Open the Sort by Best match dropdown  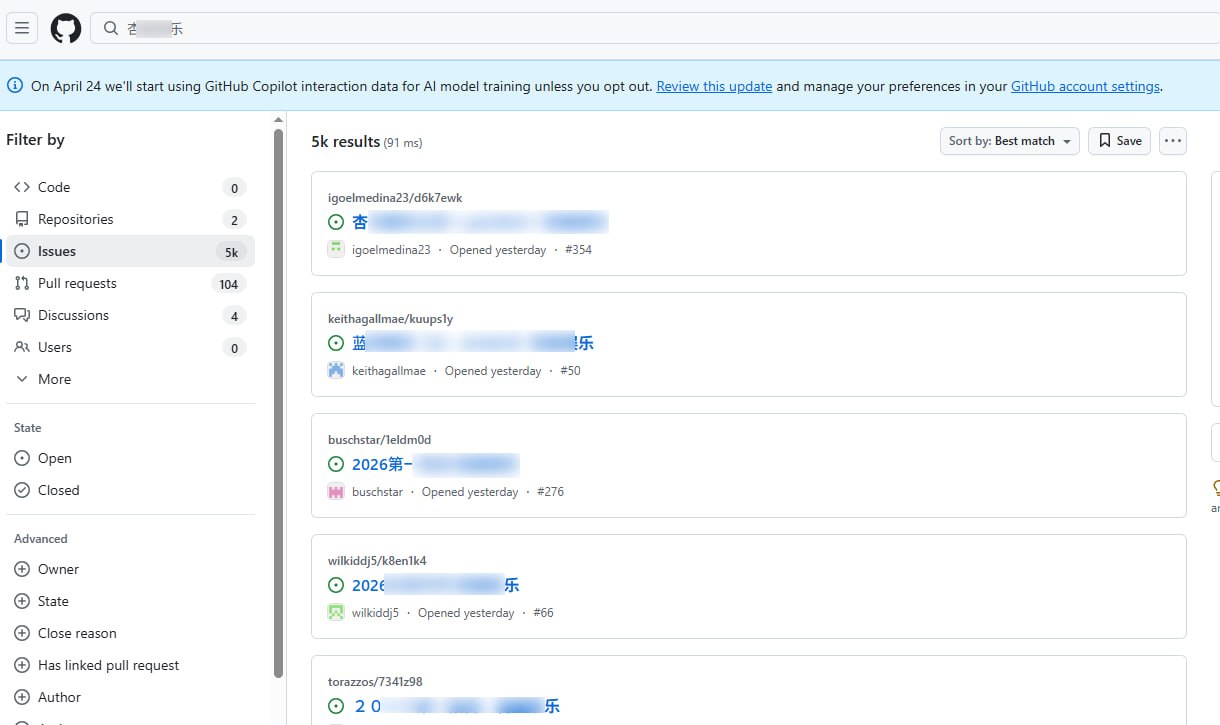[1009, 141]
